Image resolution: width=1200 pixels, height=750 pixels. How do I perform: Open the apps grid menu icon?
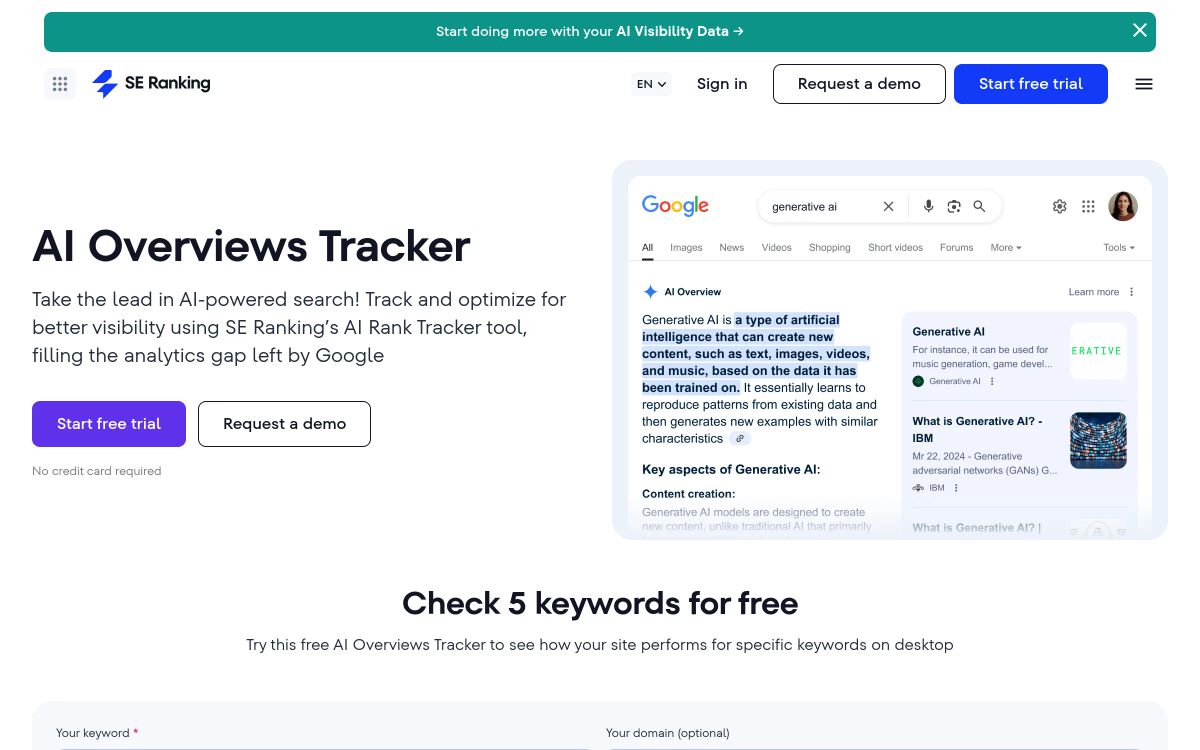pyautogui.click(x=60, y=84)
